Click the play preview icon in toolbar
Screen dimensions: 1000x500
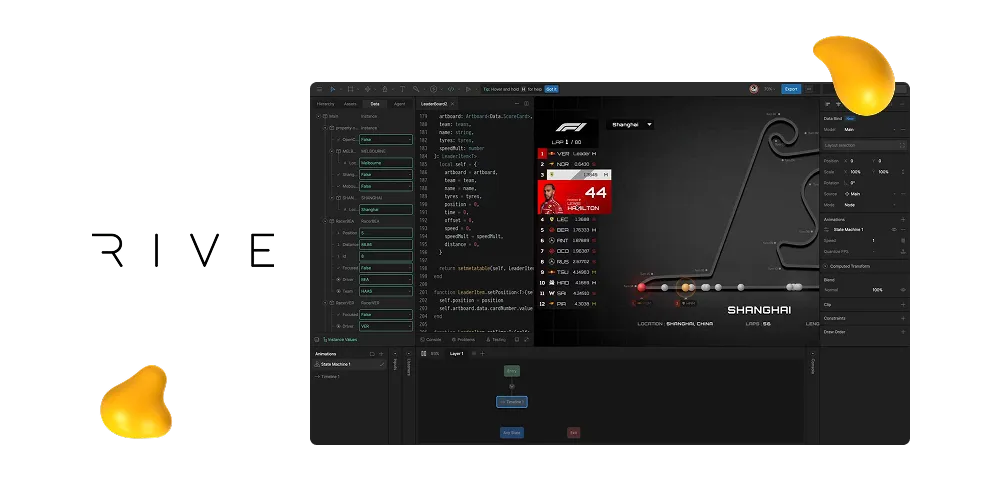(x=468, y=89)
